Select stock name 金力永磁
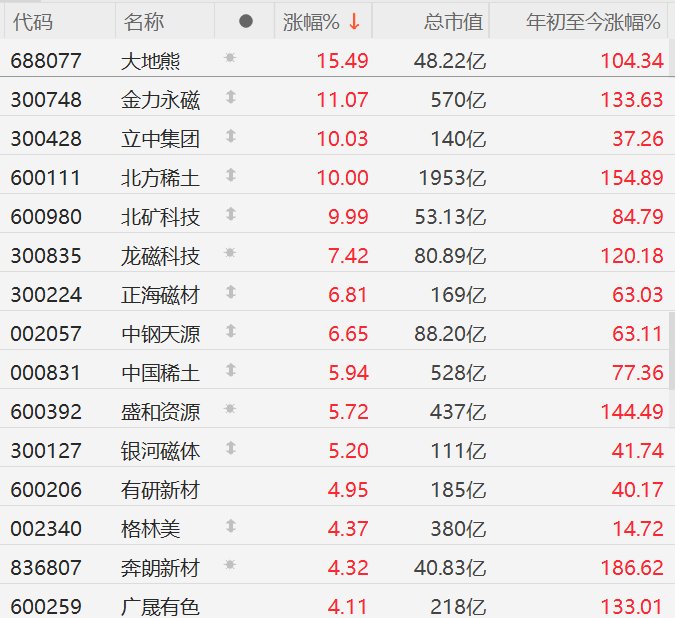The width and height of the screenshot is (675, 618). [160, 100]
